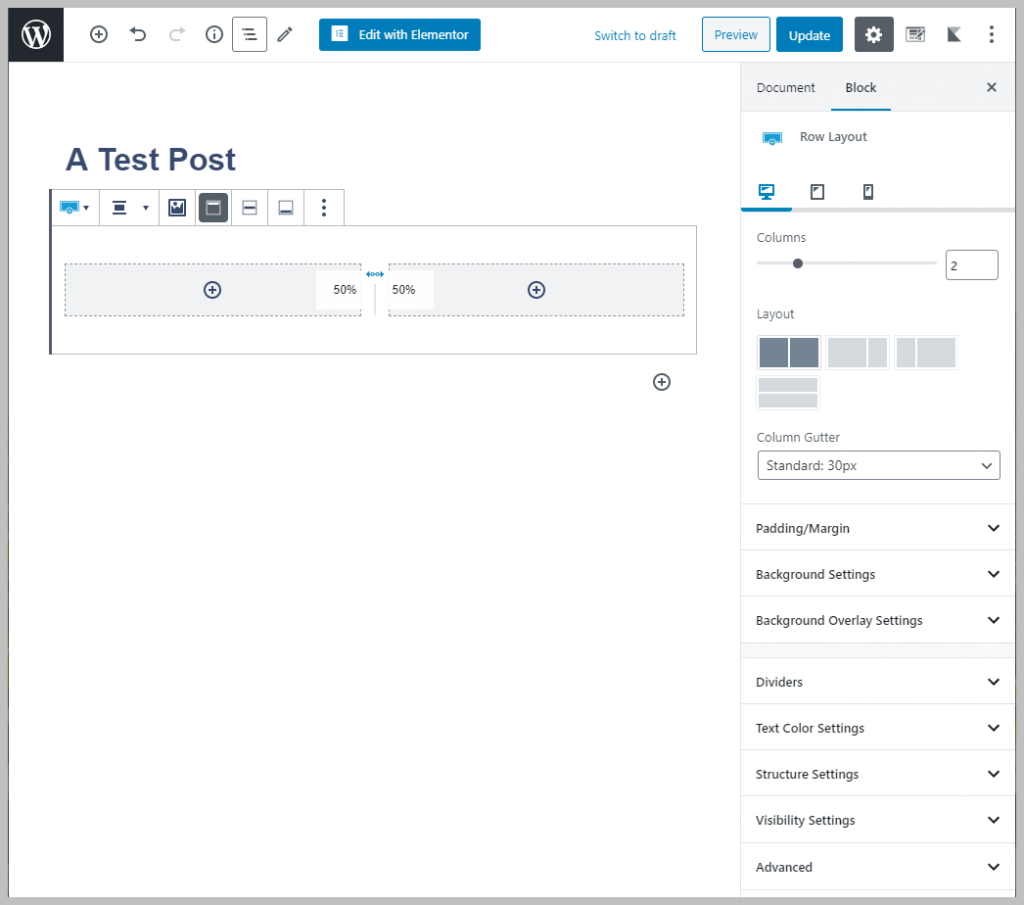The width and height of the screenshot is (1024, 905).
Task: Open the content info icon
Action: (x=214, y=35)
